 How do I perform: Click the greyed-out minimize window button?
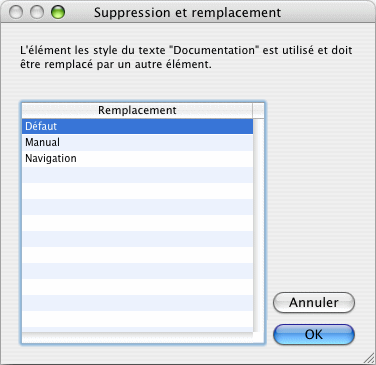tap(37, 13)
